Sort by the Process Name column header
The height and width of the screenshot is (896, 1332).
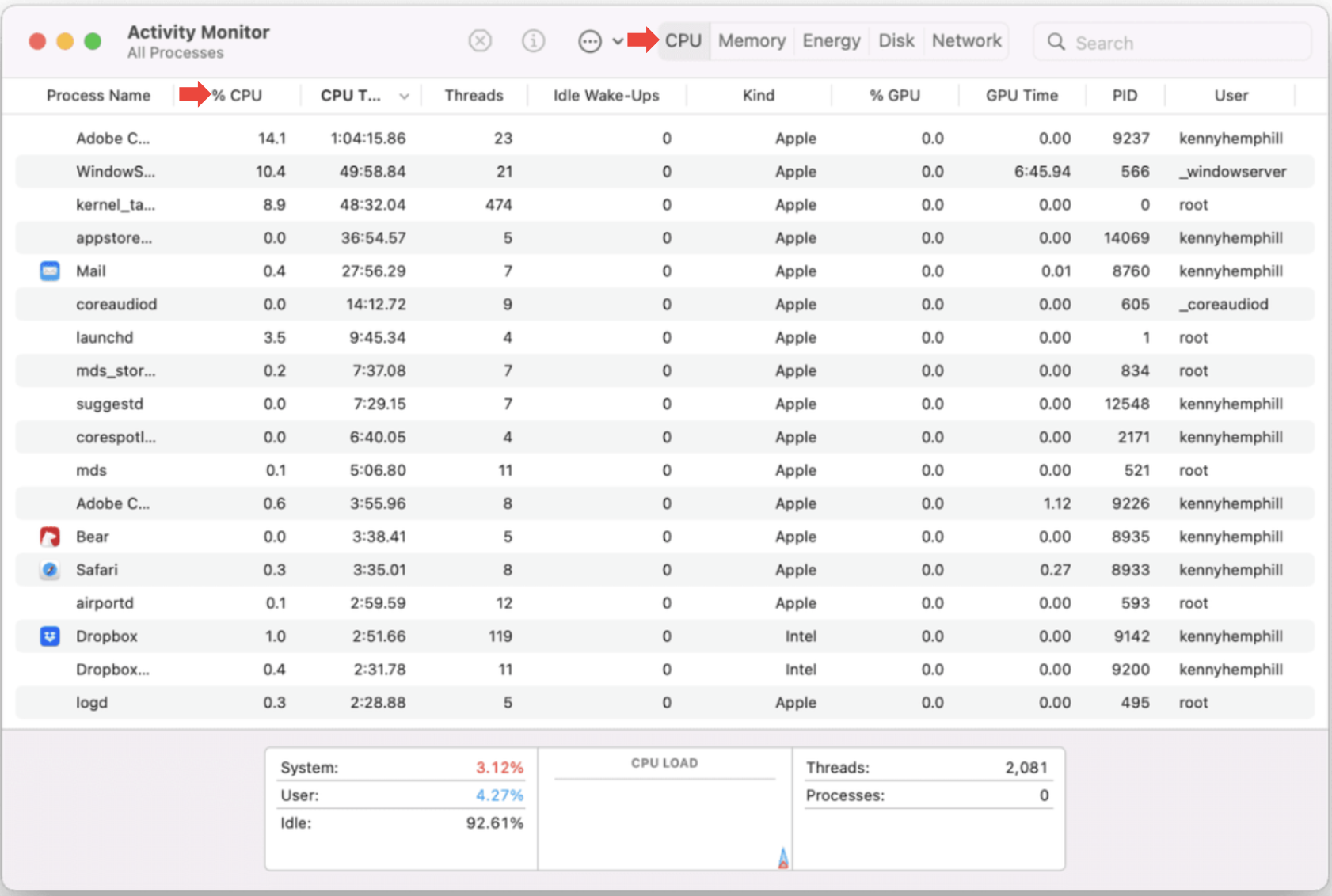point(98,95)
